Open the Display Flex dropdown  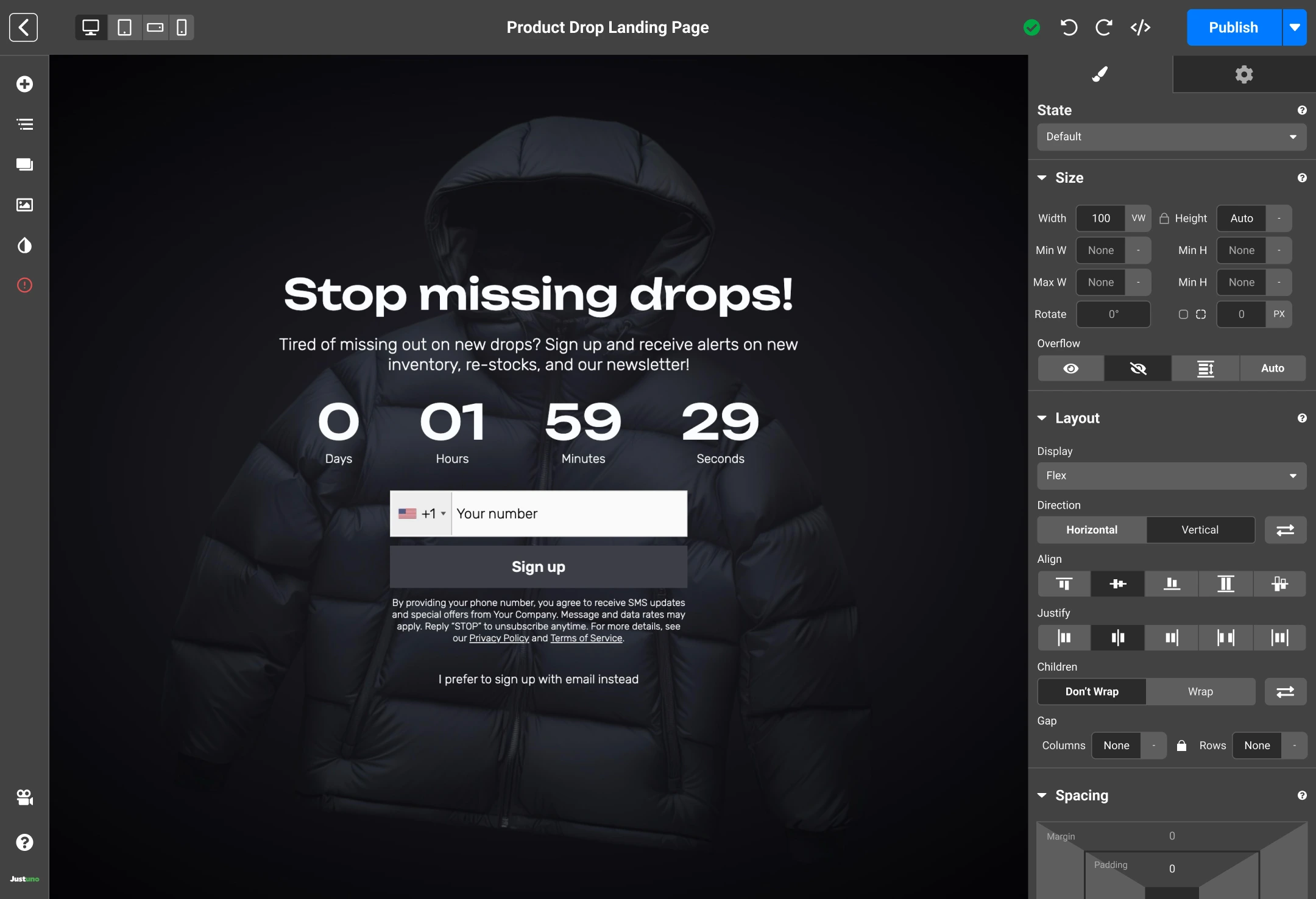(1171, 476)
